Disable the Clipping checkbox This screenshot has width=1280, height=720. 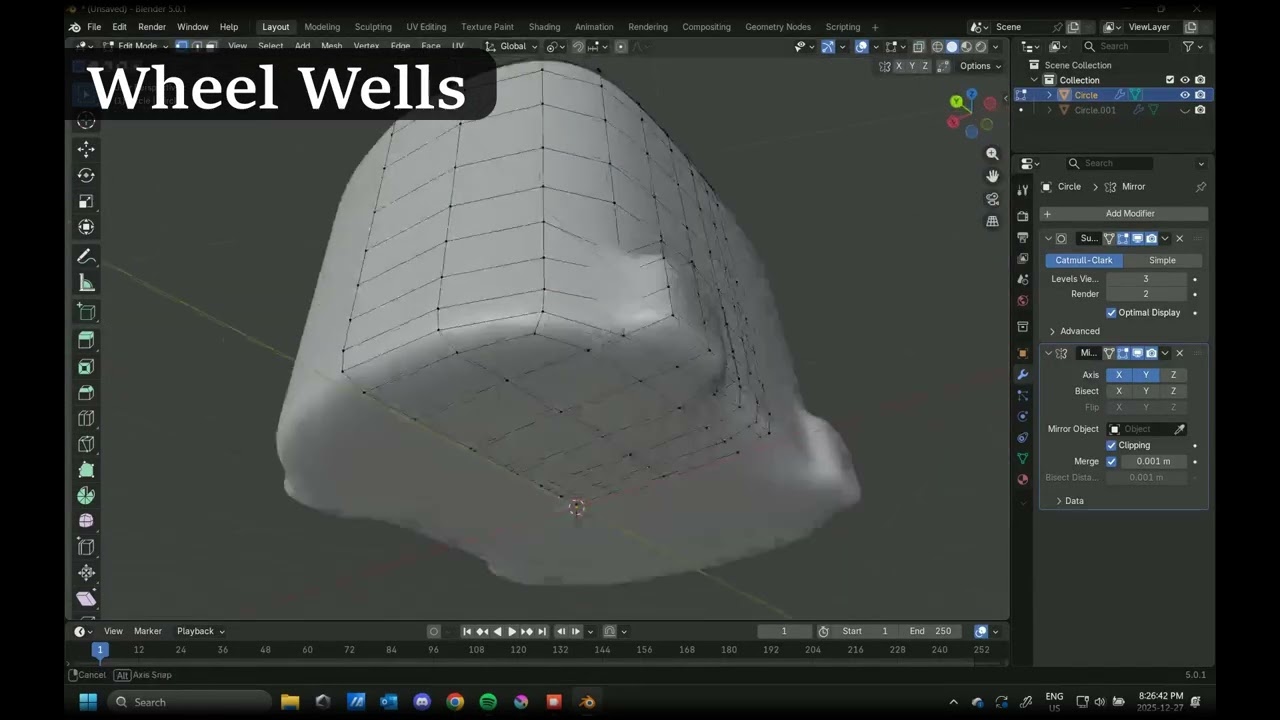(x=1111, y=445)
